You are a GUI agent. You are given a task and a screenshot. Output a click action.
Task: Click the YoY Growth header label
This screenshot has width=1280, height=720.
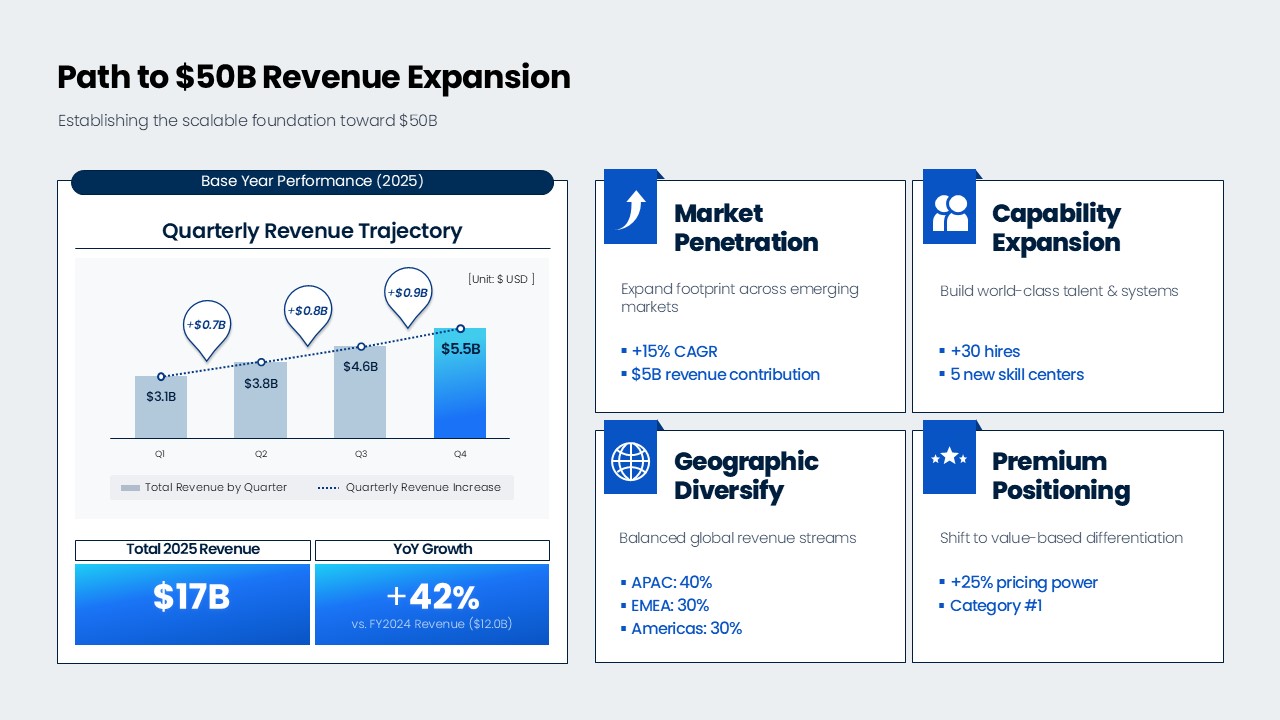pos(432,550)
